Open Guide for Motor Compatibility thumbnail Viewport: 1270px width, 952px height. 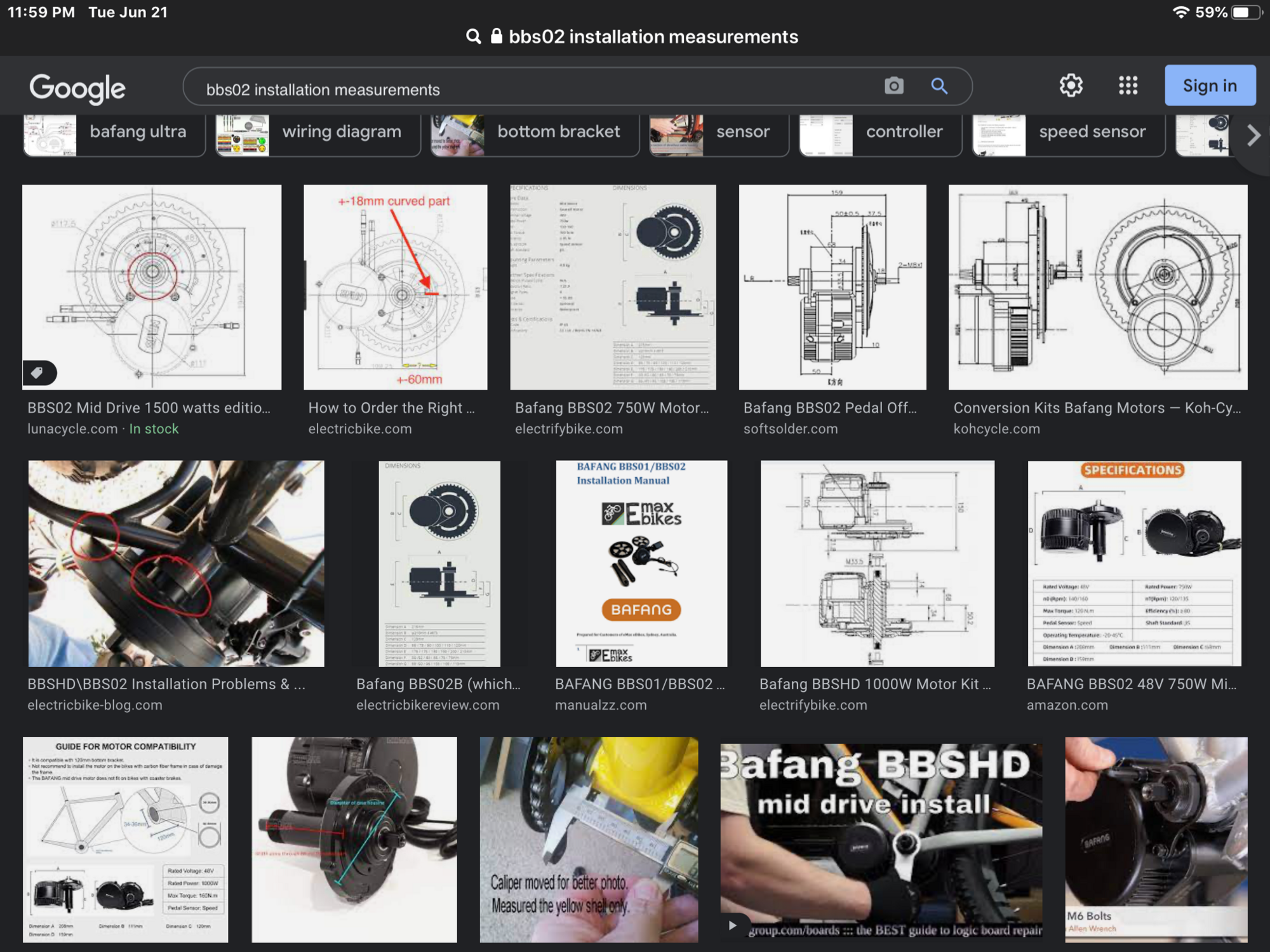point(125,839)
